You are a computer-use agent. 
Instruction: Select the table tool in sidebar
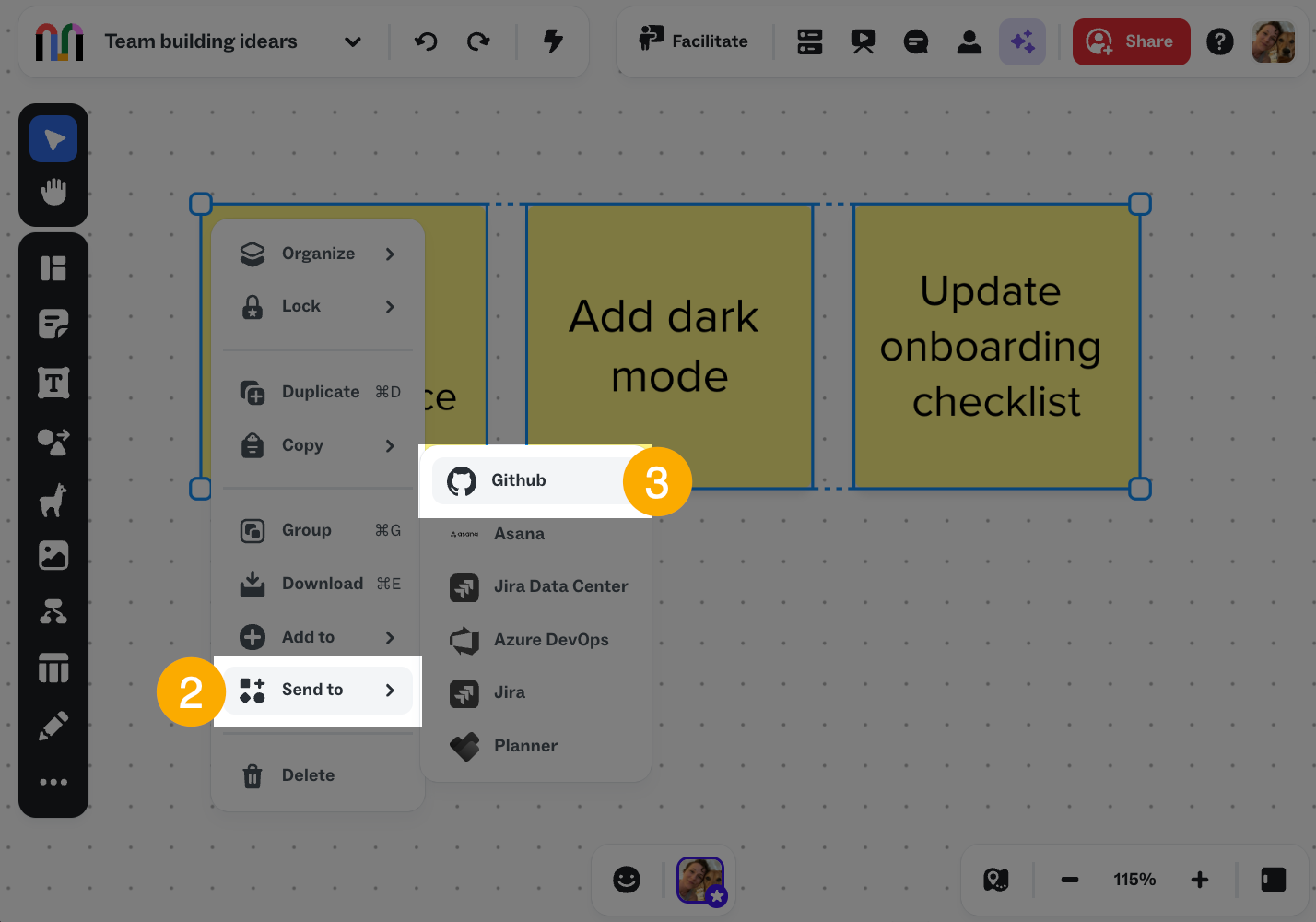click(53, 668)
